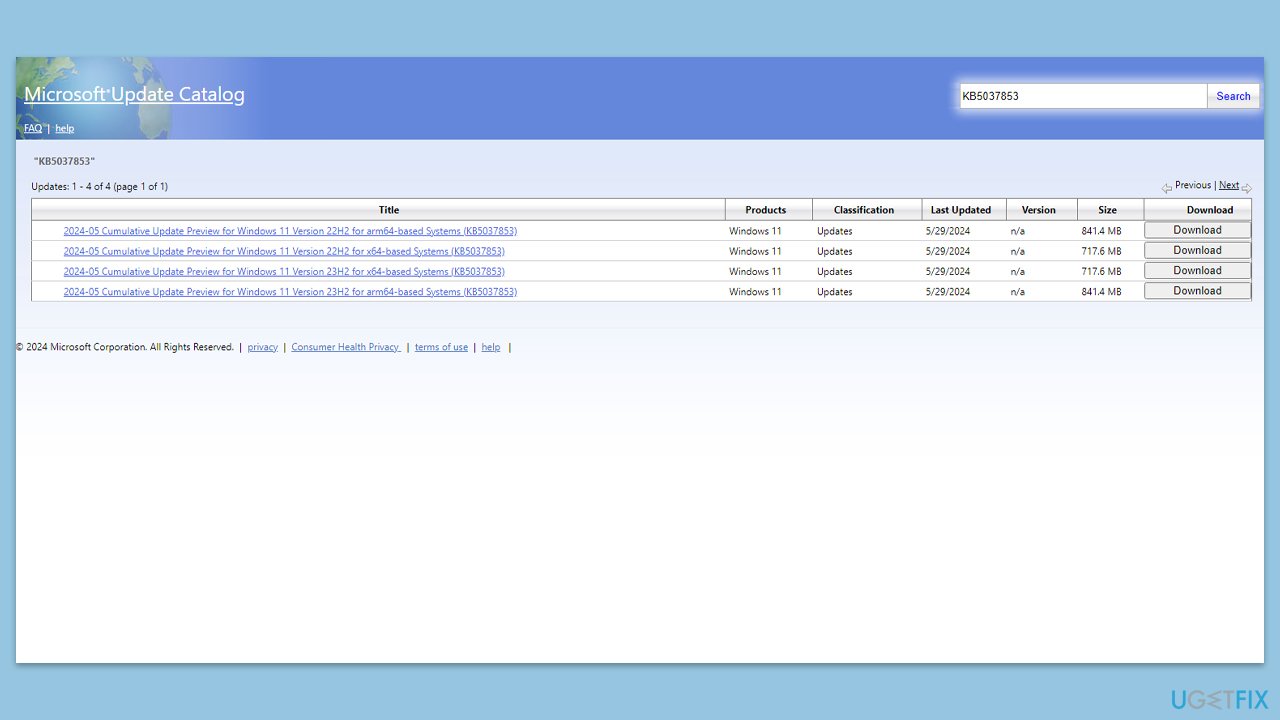Click the Microsoft Update Catalog title link
Screen dimensions: 1280x720
pos(134,94)
